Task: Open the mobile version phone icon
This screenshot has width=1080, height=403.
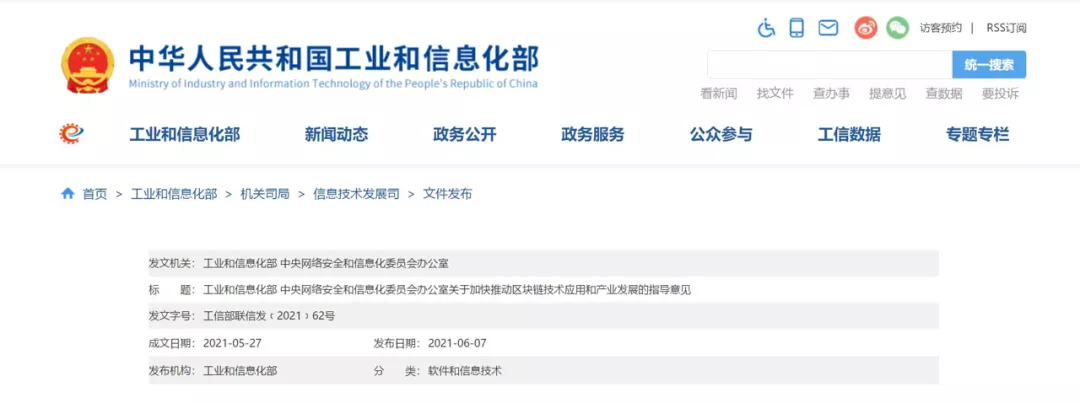Action: [797, 28]
